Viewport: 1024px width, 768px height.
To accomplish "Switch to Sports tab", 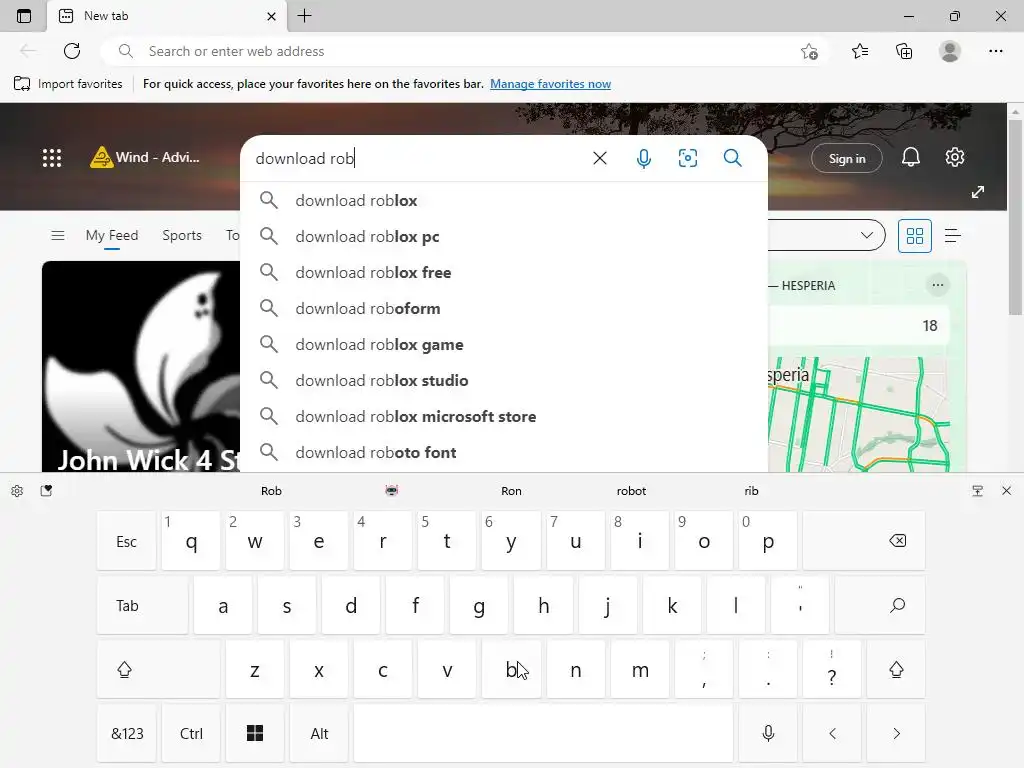I will coord(182,235).
